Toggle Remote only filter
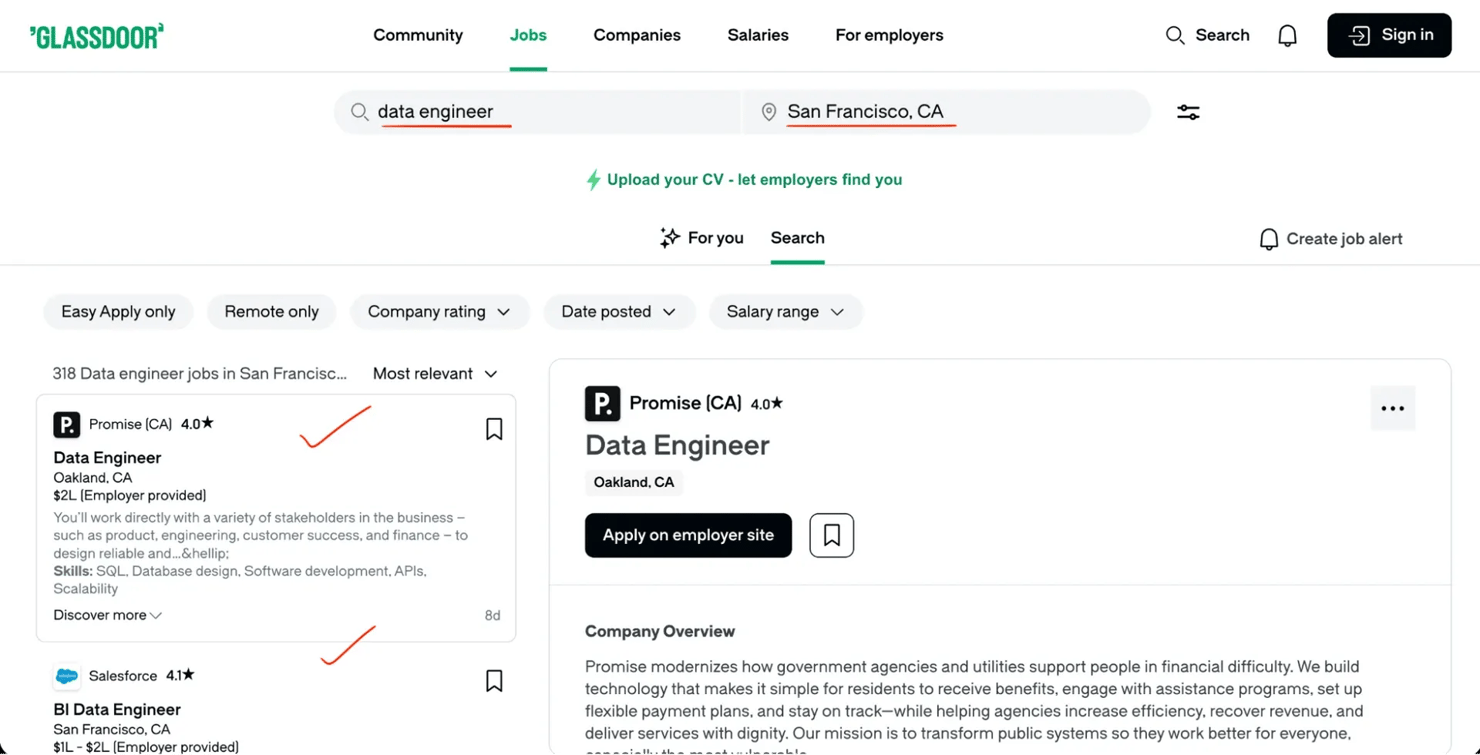Image resolution: width=1480 pixels, height=755 pixels. click(271, 312)
